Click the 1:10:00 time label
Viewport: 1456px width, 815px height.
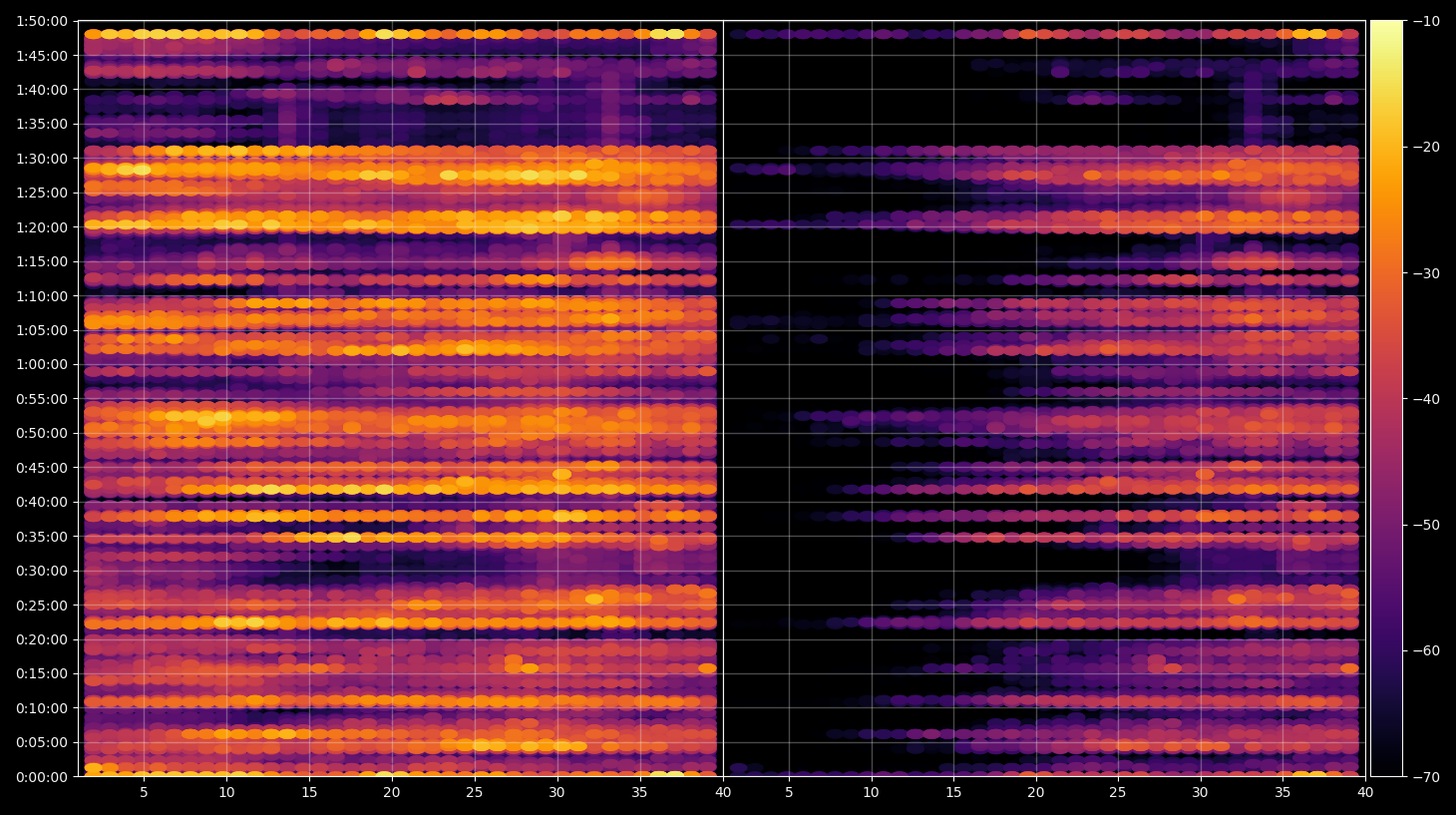42,296
